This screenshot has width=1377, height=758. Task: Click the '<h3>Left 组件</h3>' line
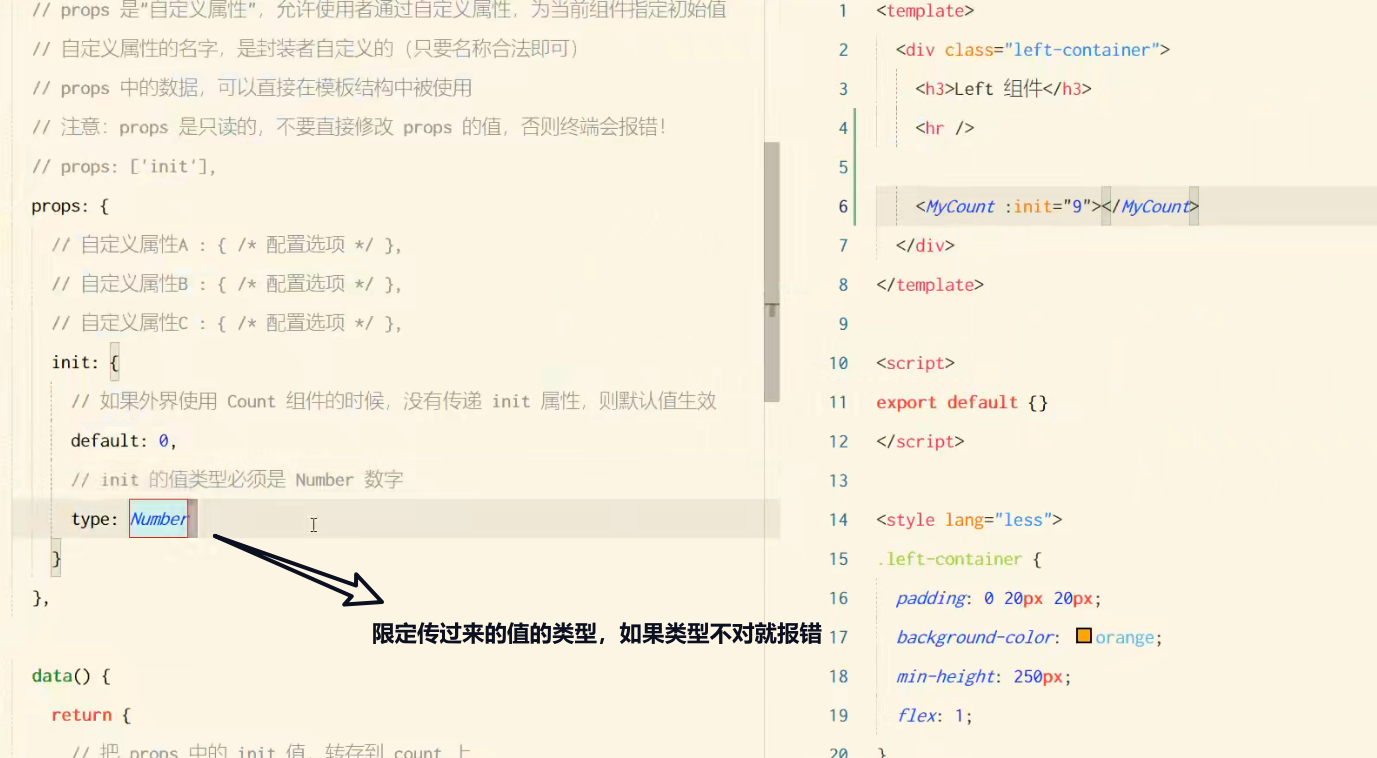click(x=1003, y=89)
